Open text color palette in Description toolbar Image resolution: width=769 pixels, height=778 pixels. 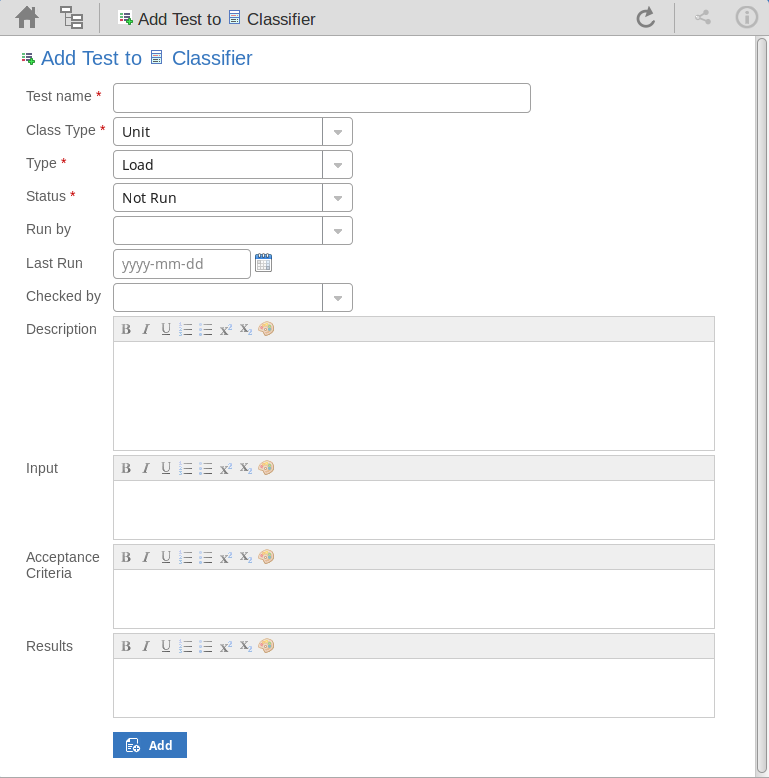(x=266, y=329)
